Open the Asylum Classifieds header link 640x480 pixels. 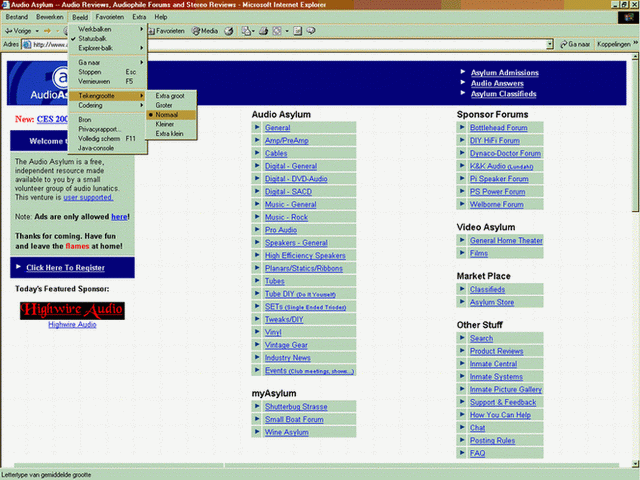(x=504, y=94)
